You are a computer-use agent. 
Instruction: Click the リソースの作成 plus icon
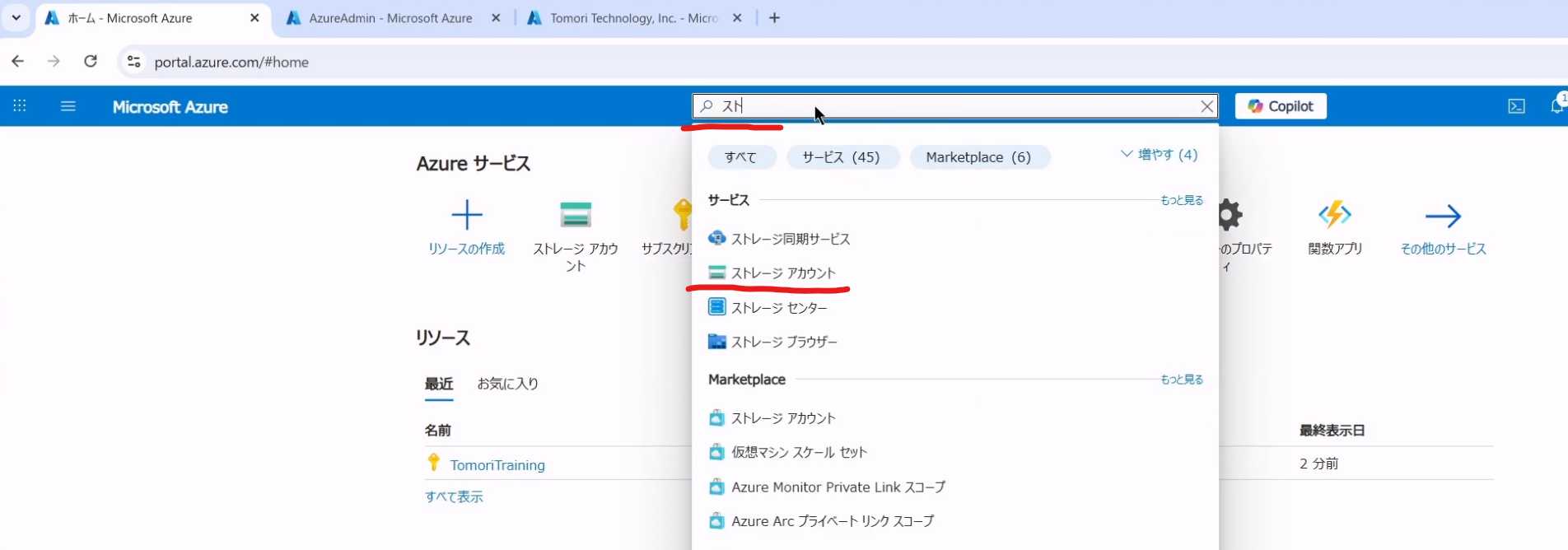466,215
